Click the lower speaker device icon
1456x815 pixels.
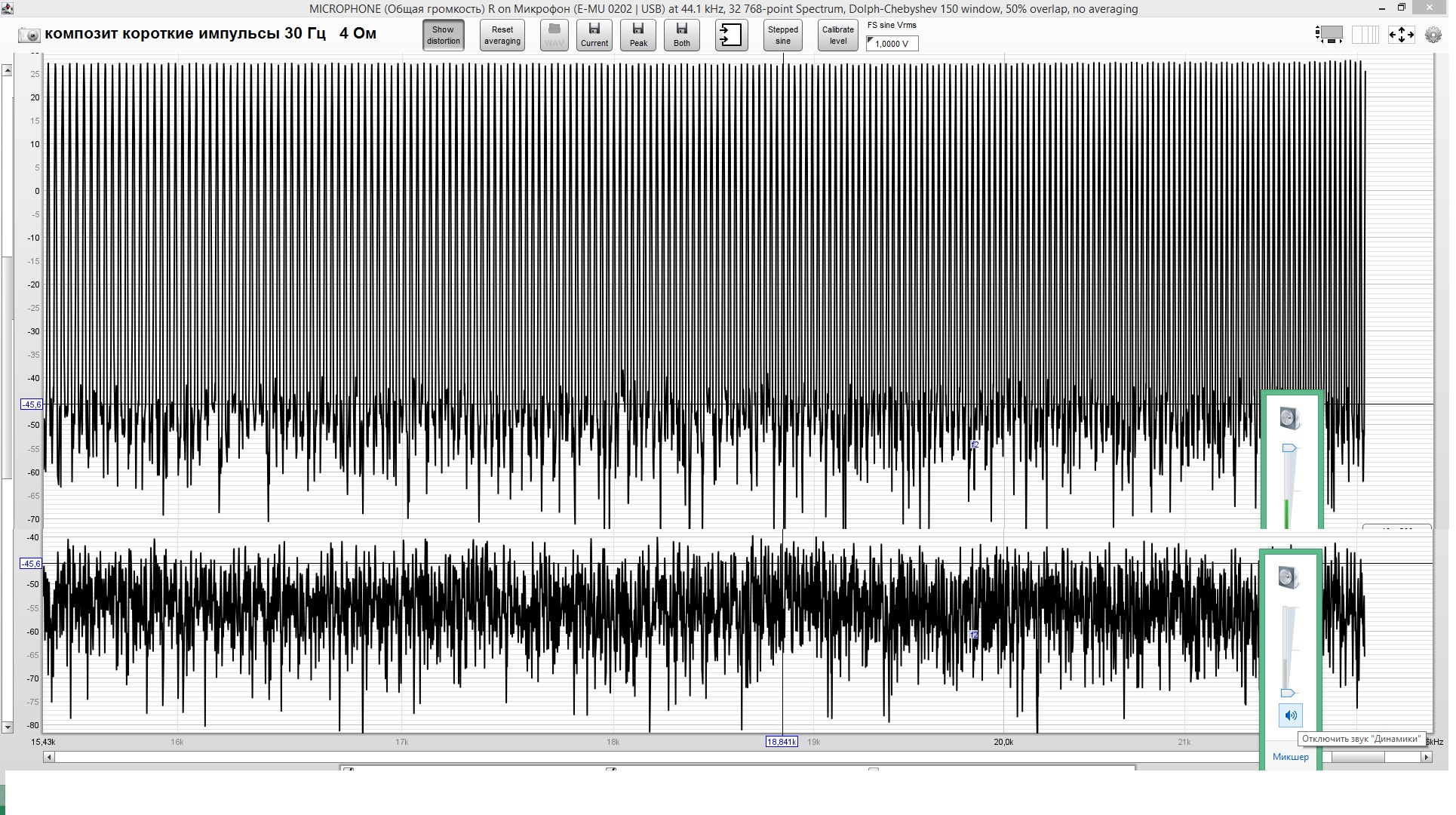tap(1289, 578)
